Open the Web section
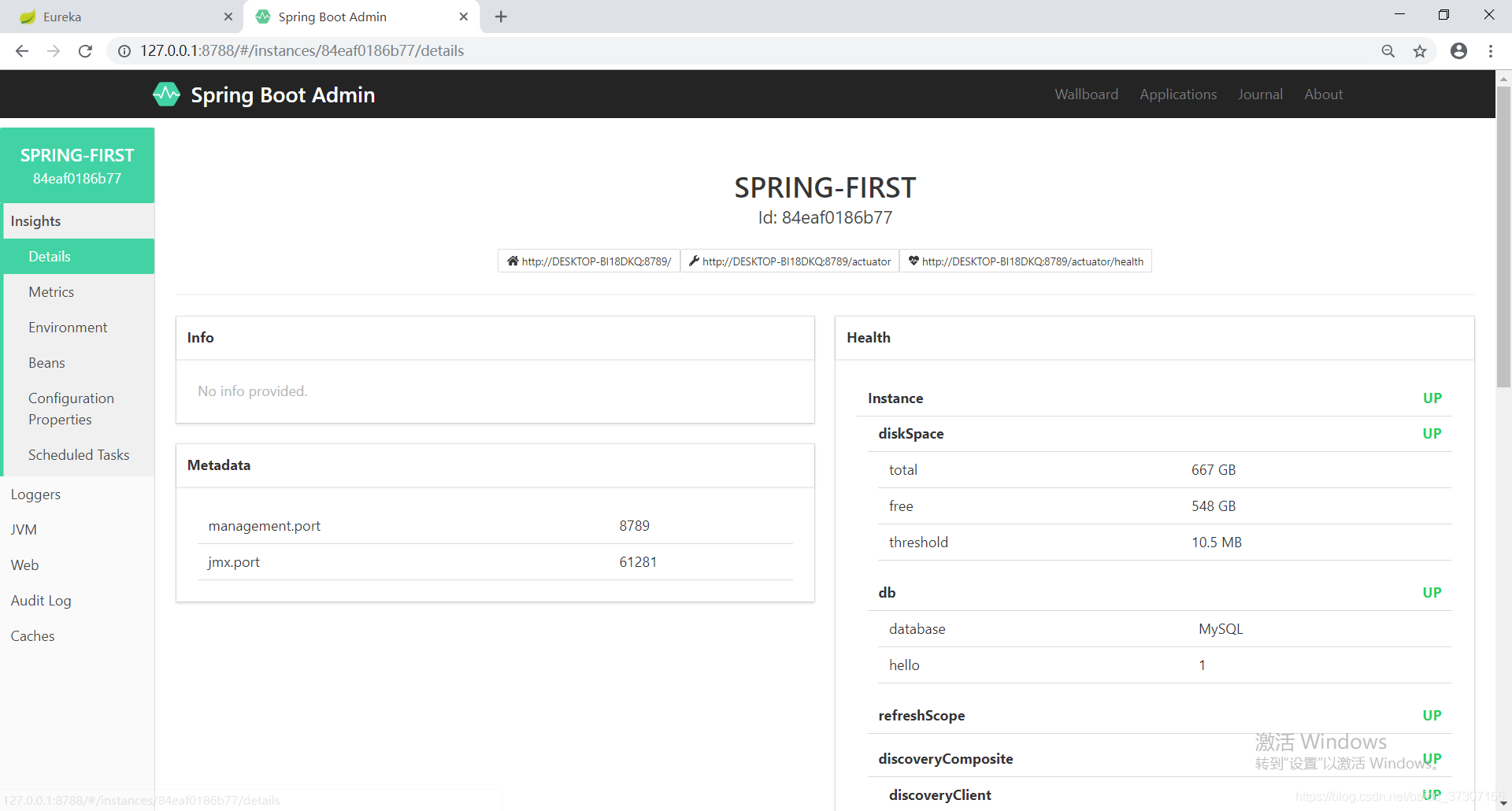This screenshot has width=1512, height=811. point(77,565)
